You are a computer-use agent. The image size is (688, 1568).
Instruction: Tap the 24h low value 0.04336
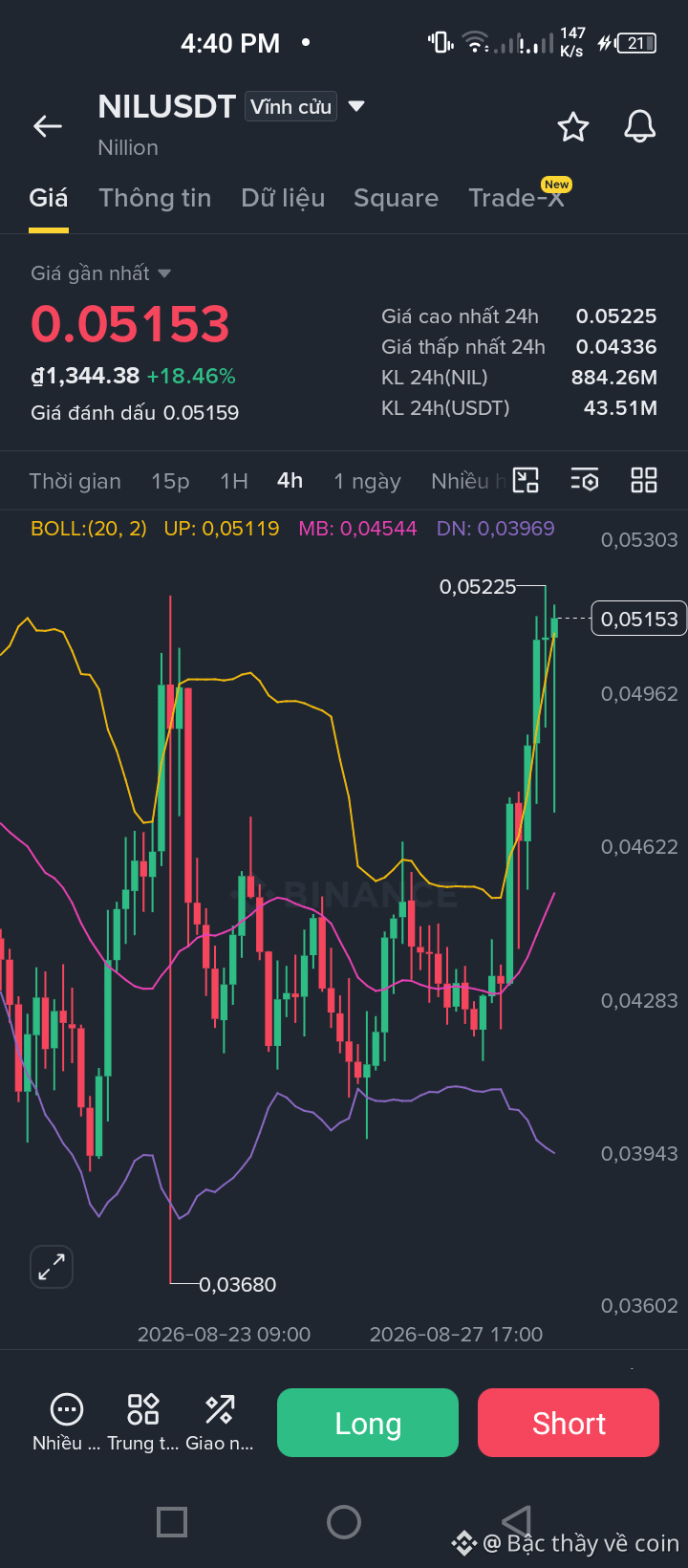point(616,347)
